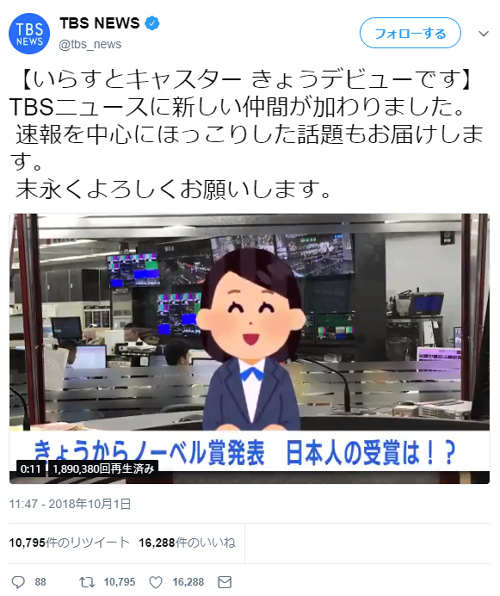Open the reply speech bubble icon
The height and width of the screenshot is (596, 500).
tap(18, 582)
